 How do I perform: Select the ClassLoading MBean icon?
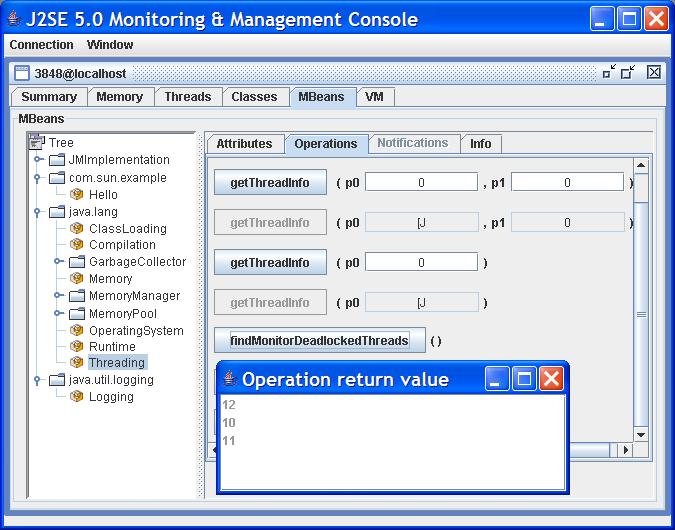click(76, 229)
